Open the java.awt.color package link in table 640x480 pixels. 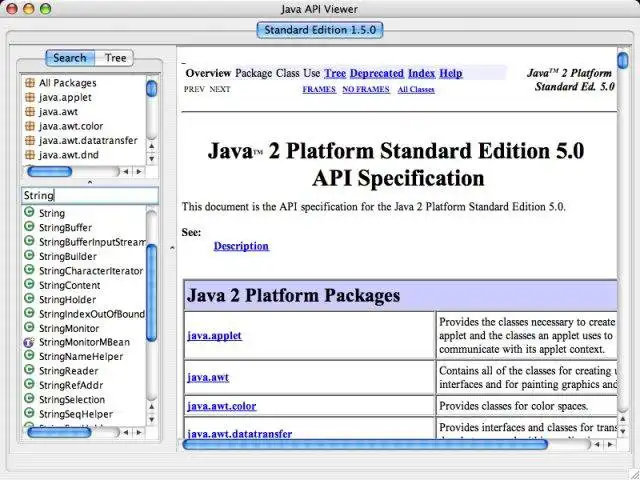coord(222,406)
